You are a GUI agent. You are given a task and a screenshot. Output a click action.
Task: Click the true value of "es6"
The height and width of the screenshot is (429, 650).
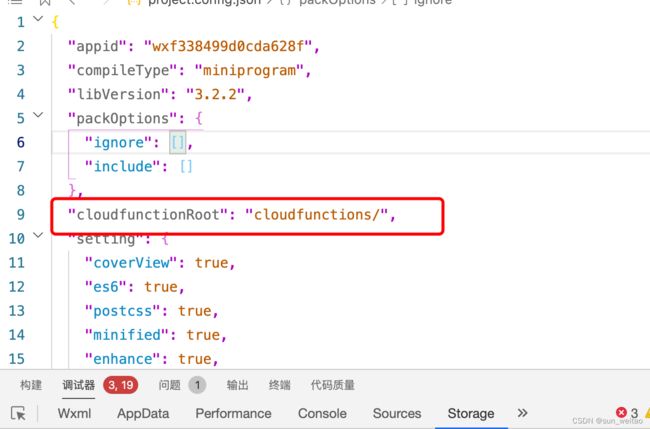[161, 286]
